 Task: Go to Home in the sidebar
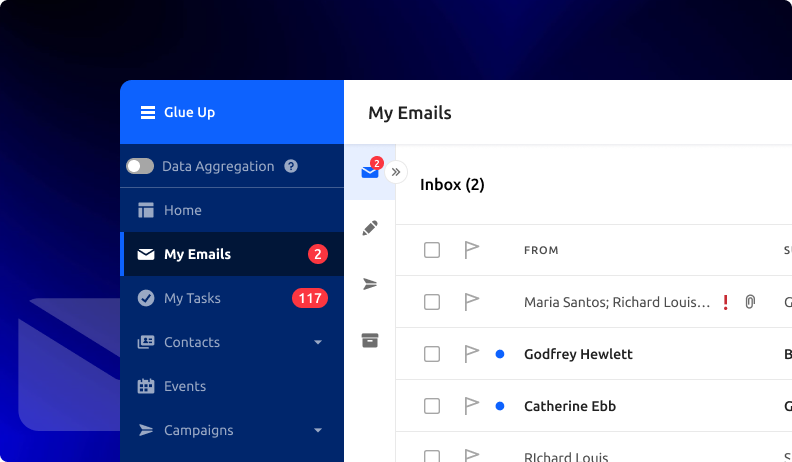point(183,210)
